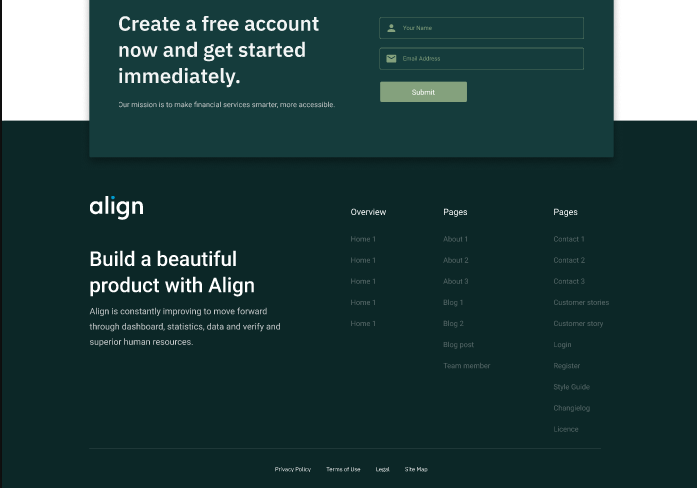The height and width of the screenshot is (488, 697).
Task: Click the Site Map link
Action: (416, 469)
